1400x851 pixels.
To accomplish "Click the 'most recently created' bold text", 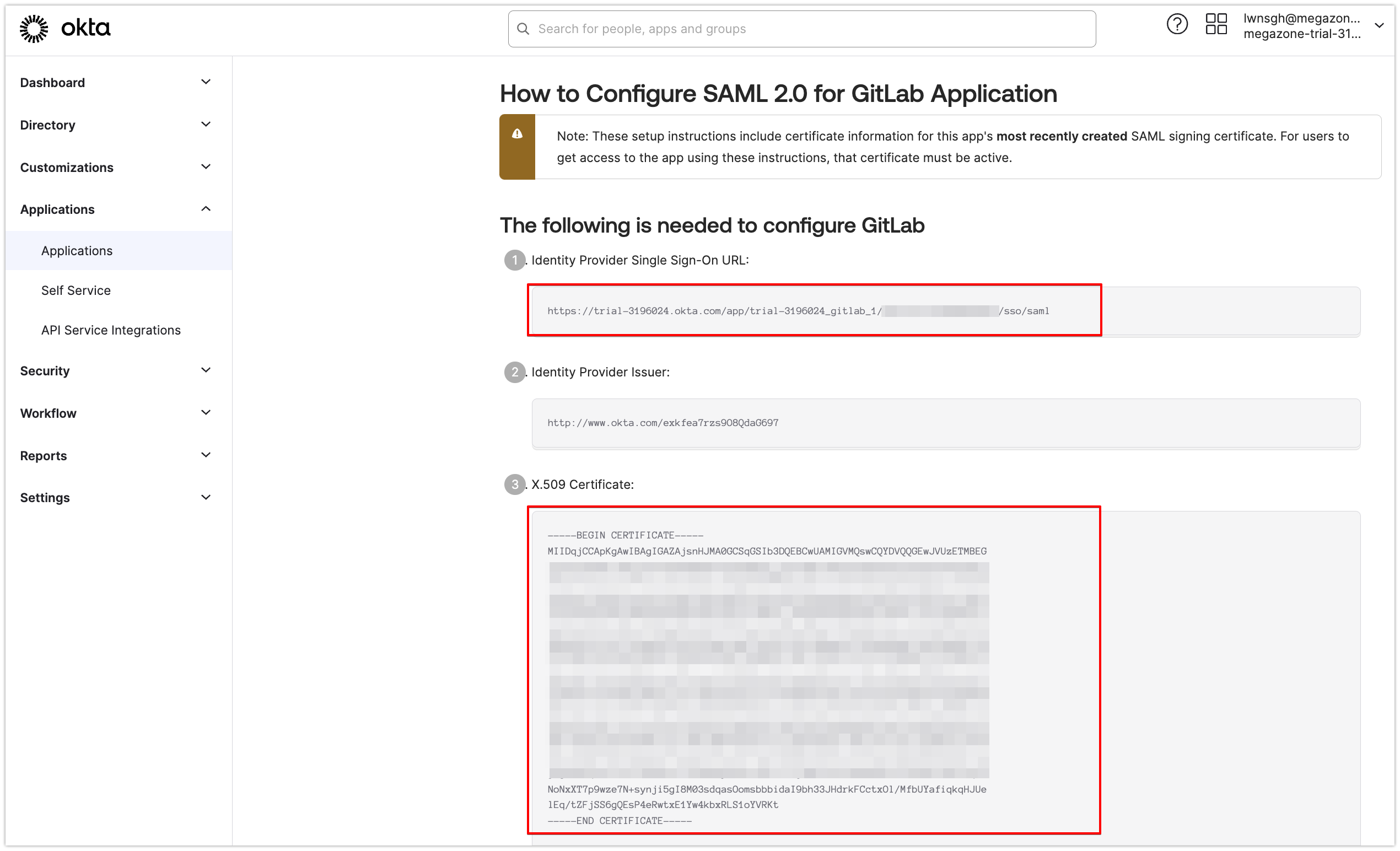I will [x=1062, y=136].
